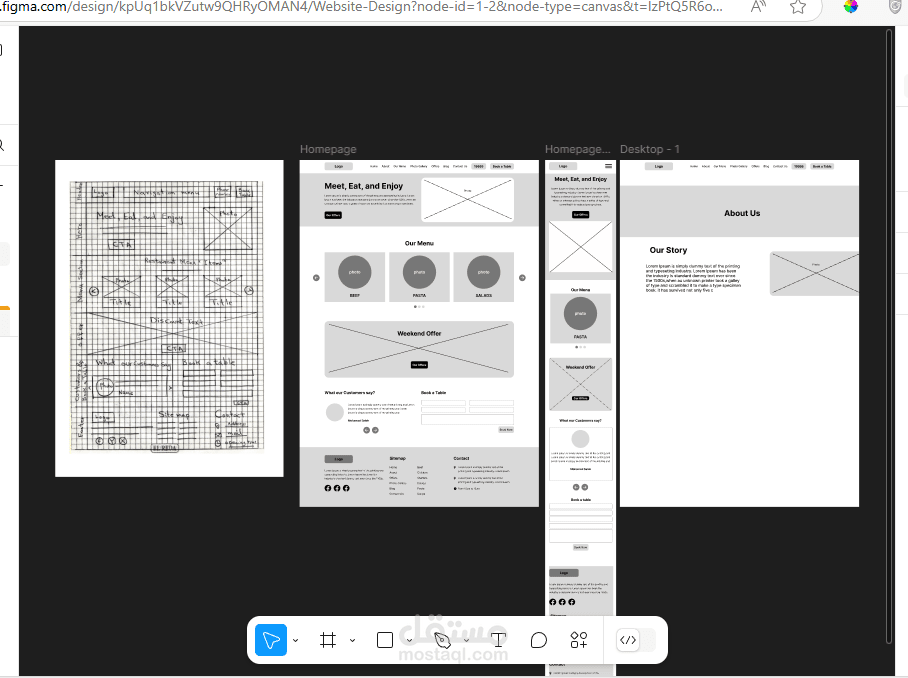
Task: Select the Pen tool
Action: pyautogui.click(x=442, y=640)
